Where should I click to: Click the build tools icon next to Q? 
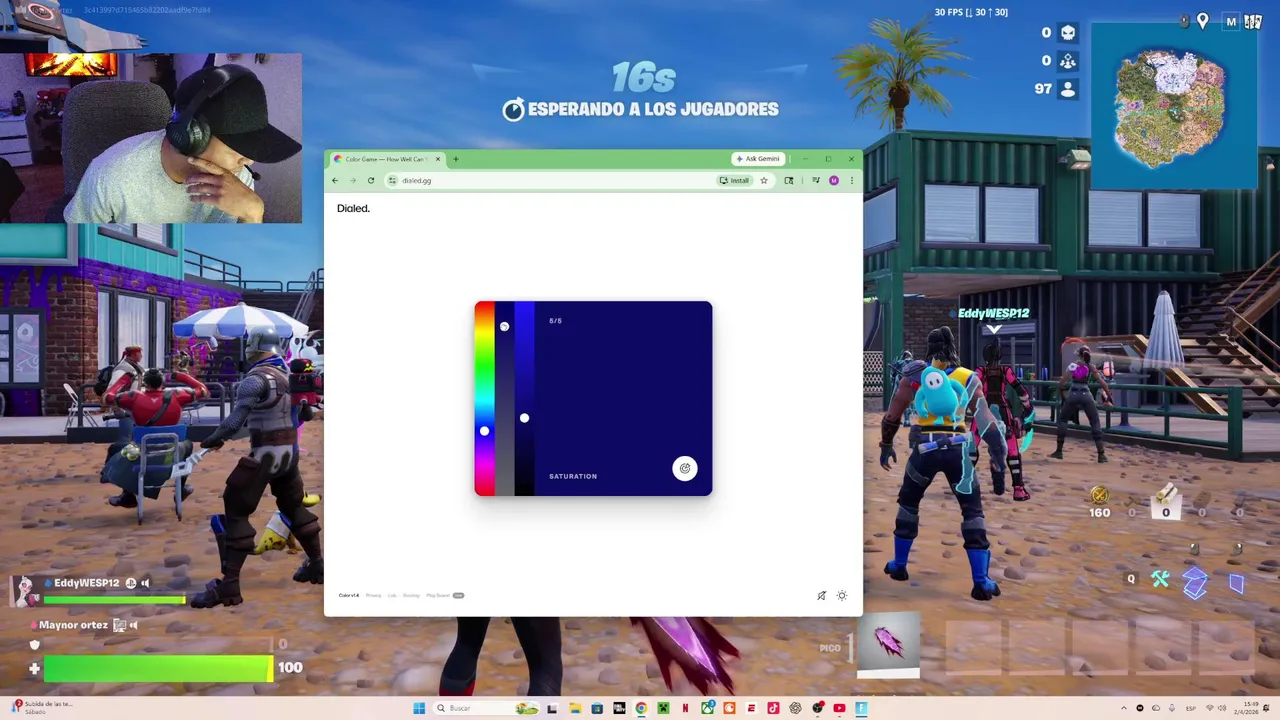click(x=1160, y=579)
